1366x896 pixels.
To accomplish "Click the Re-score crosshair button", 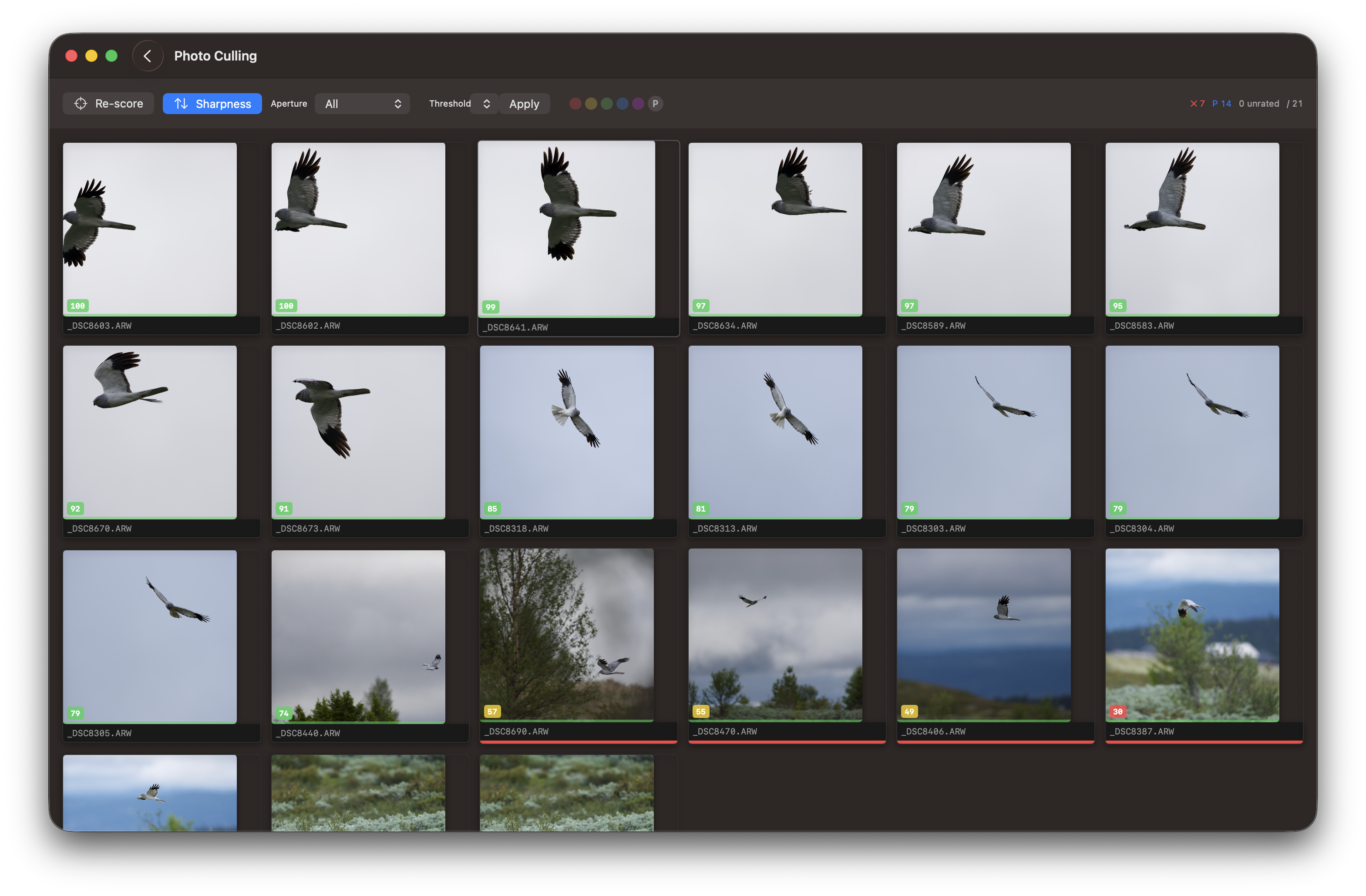I will pyautogui.click(x=108, y=103).
